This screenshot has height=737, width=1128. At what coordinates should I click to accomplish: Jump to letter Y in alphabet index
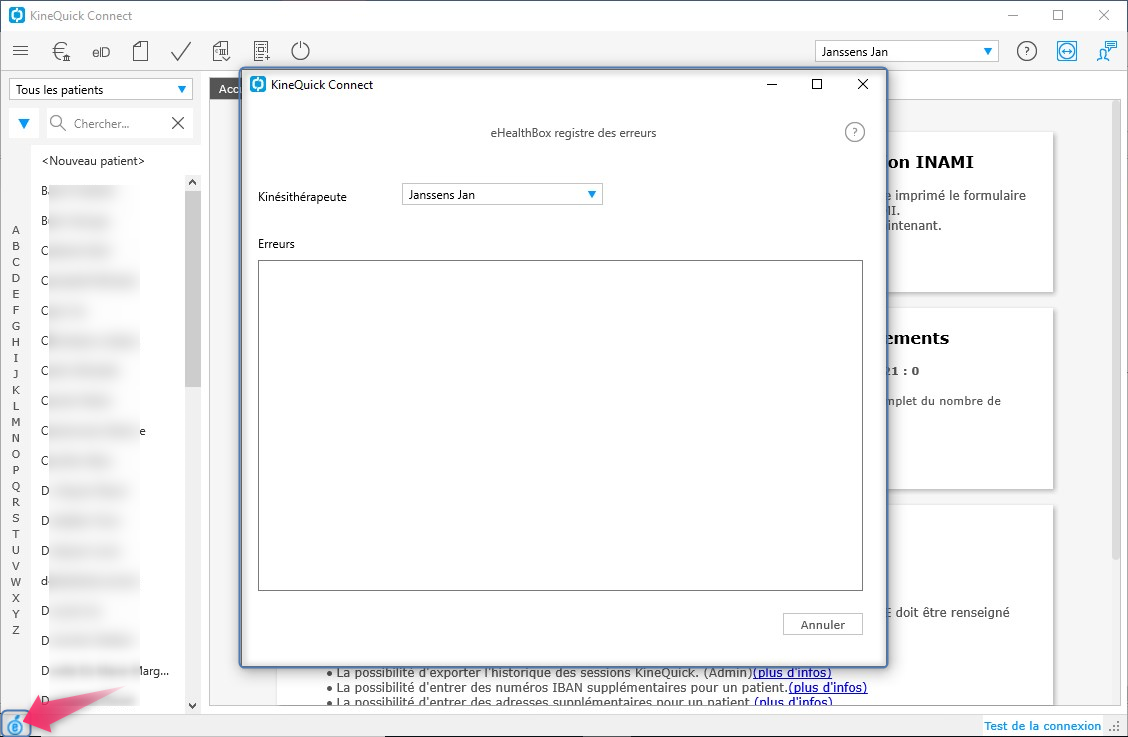click(16, 614)
